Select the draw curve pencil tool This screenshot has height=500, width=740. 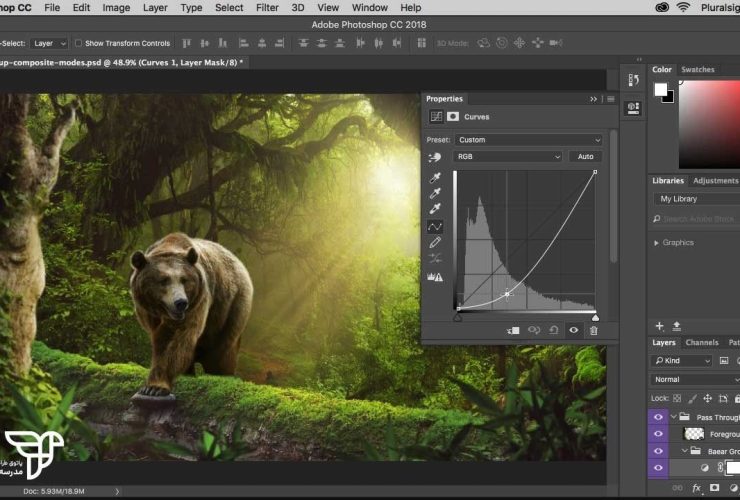(435, 242)
